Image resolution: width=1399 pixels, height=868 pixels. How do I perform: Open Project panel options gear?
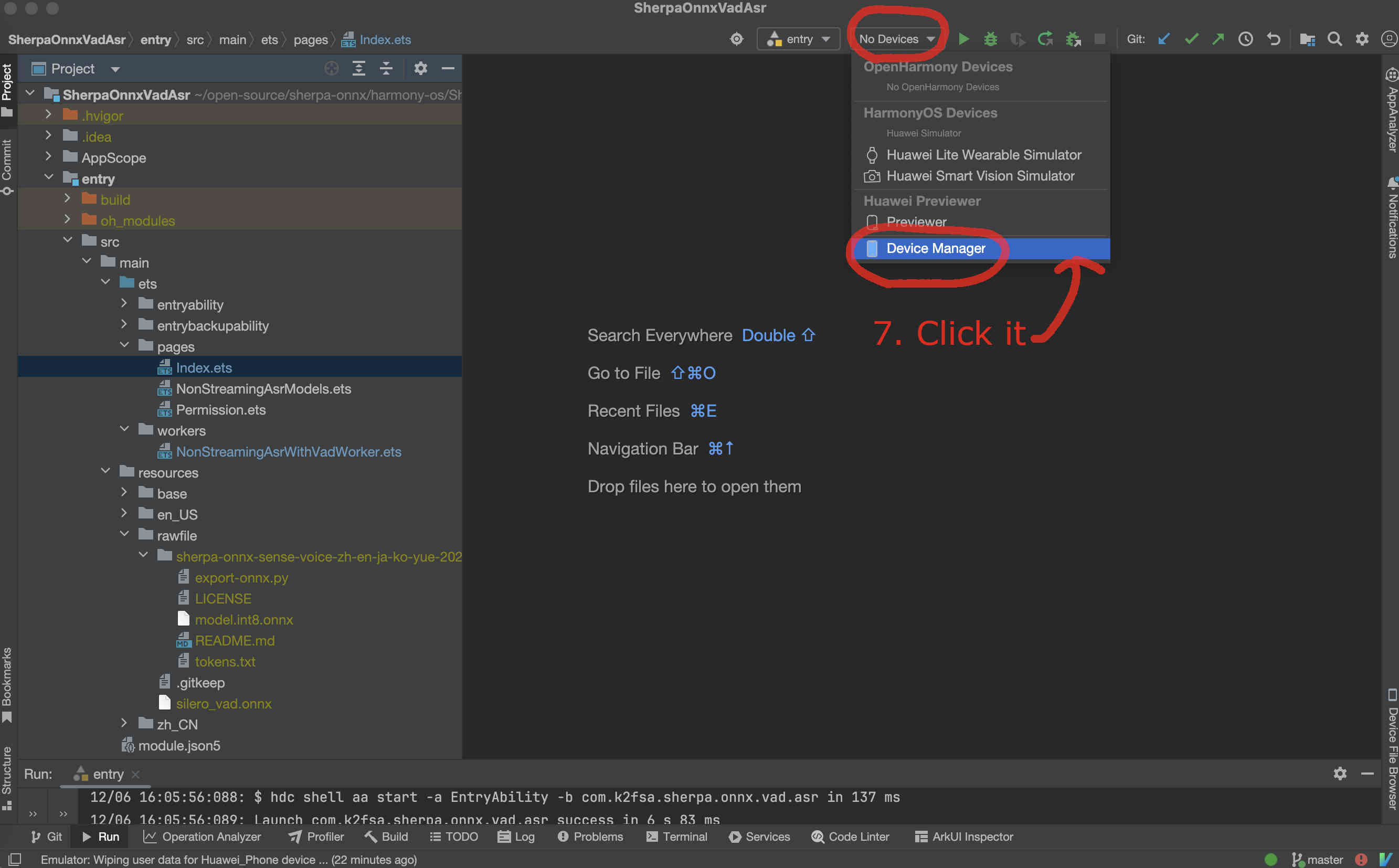click(x=421, y=68)
